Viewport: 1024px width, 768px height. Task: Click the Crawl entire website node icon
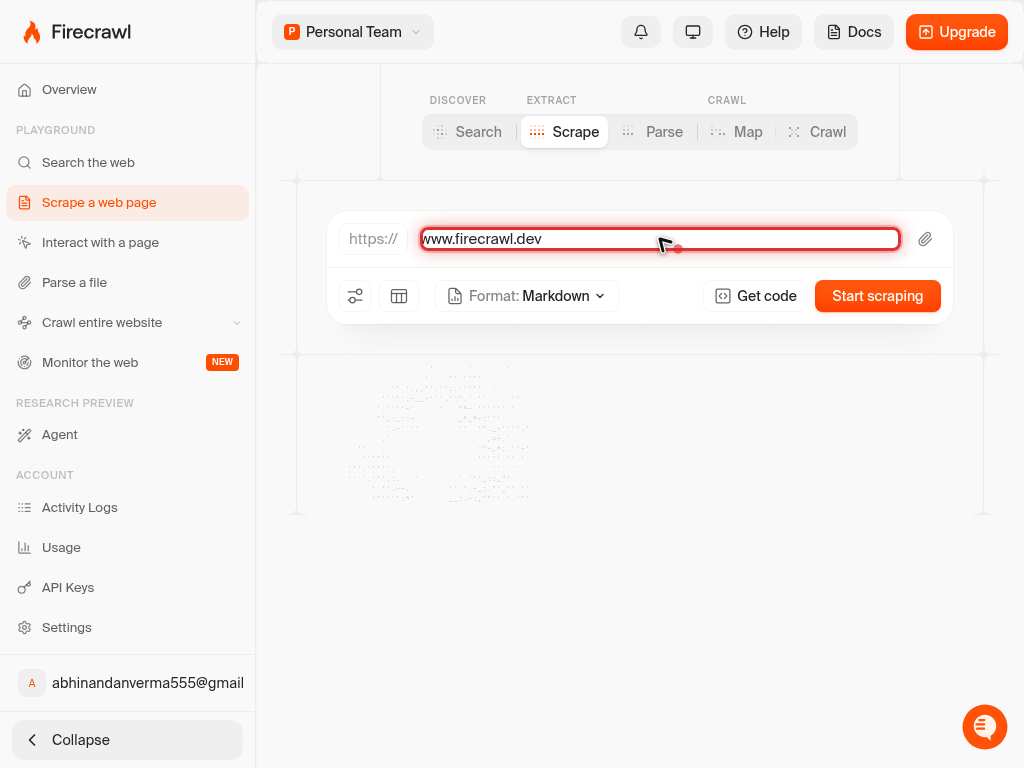pos(24,323)
